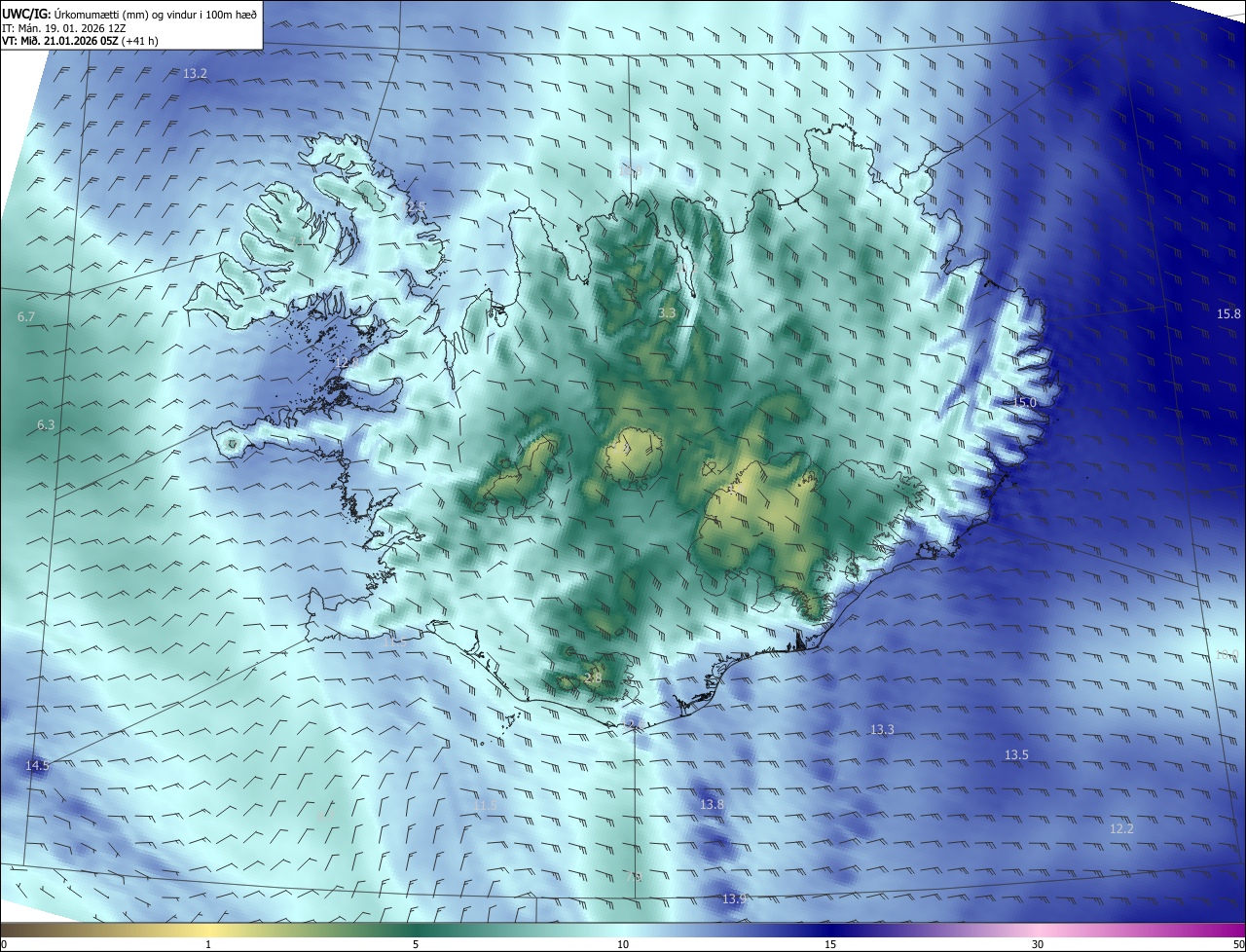Click the 0 label on the color scale
The image size is (1246, 952).
4,945
